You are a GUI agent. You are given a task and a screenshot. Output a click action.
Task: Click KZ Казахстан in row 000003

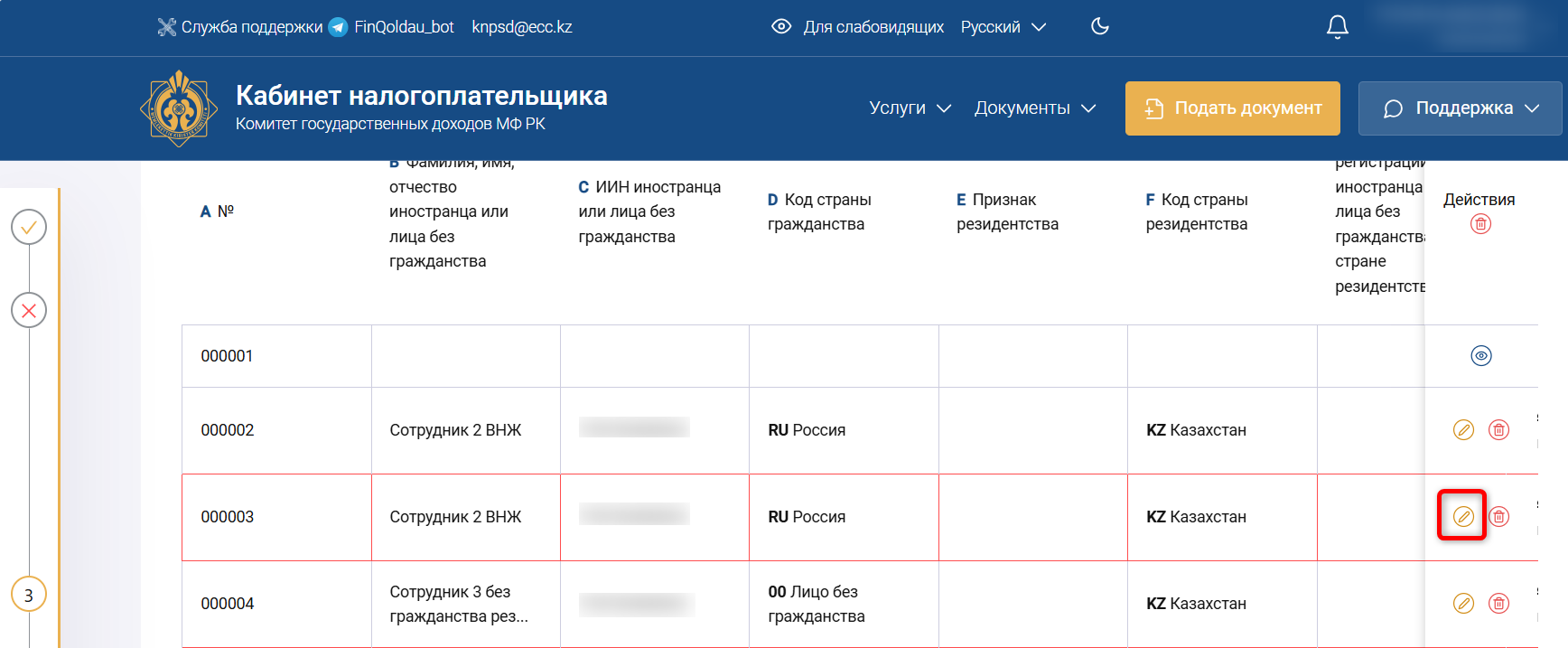(x=1196, y=517)
